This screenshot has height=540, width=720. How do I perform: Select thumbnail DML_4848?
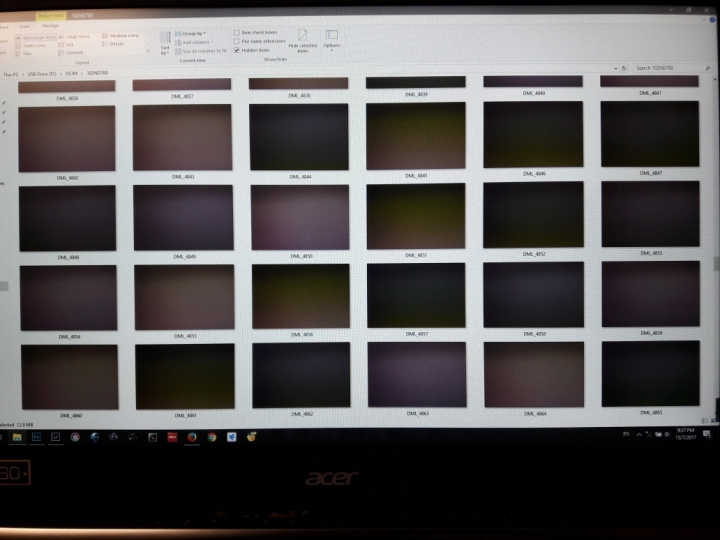click(x=68, y=219)
